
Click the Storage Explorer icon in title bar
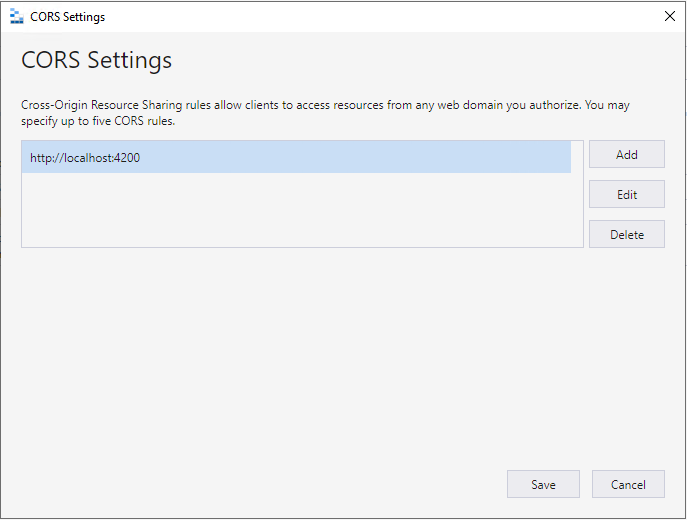[x=16, y=17]
